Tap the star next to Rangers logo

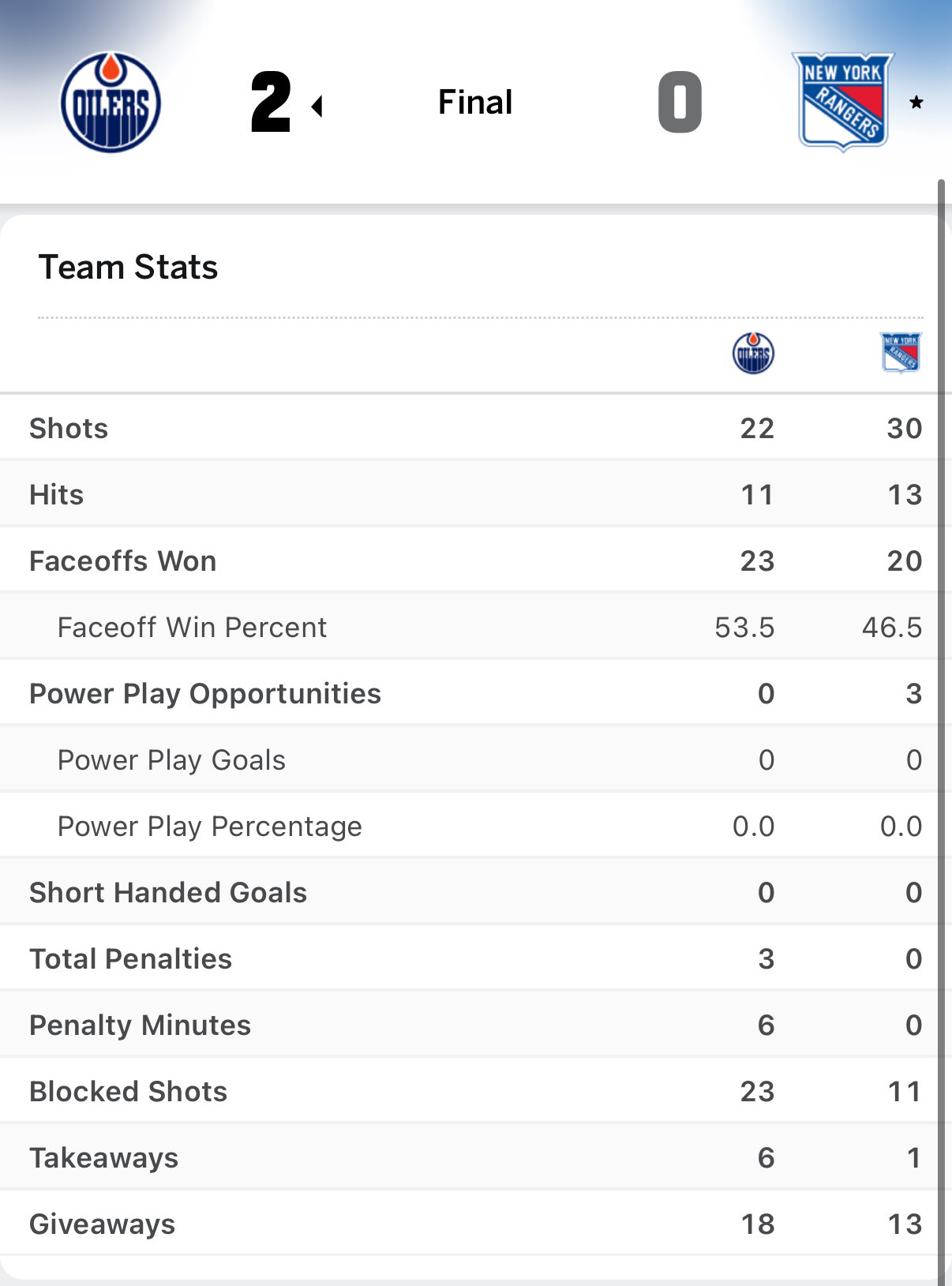pos(916,102)
